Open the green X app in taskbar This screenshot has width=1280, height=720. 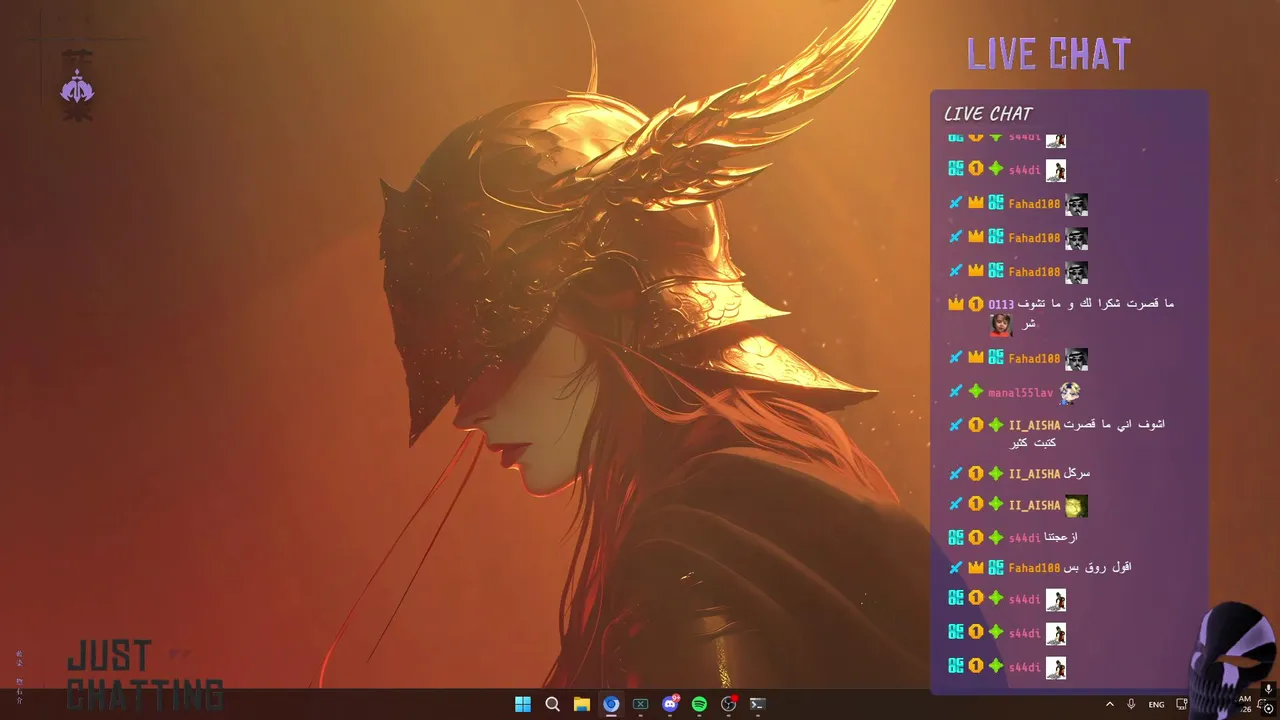coord(641,704)
